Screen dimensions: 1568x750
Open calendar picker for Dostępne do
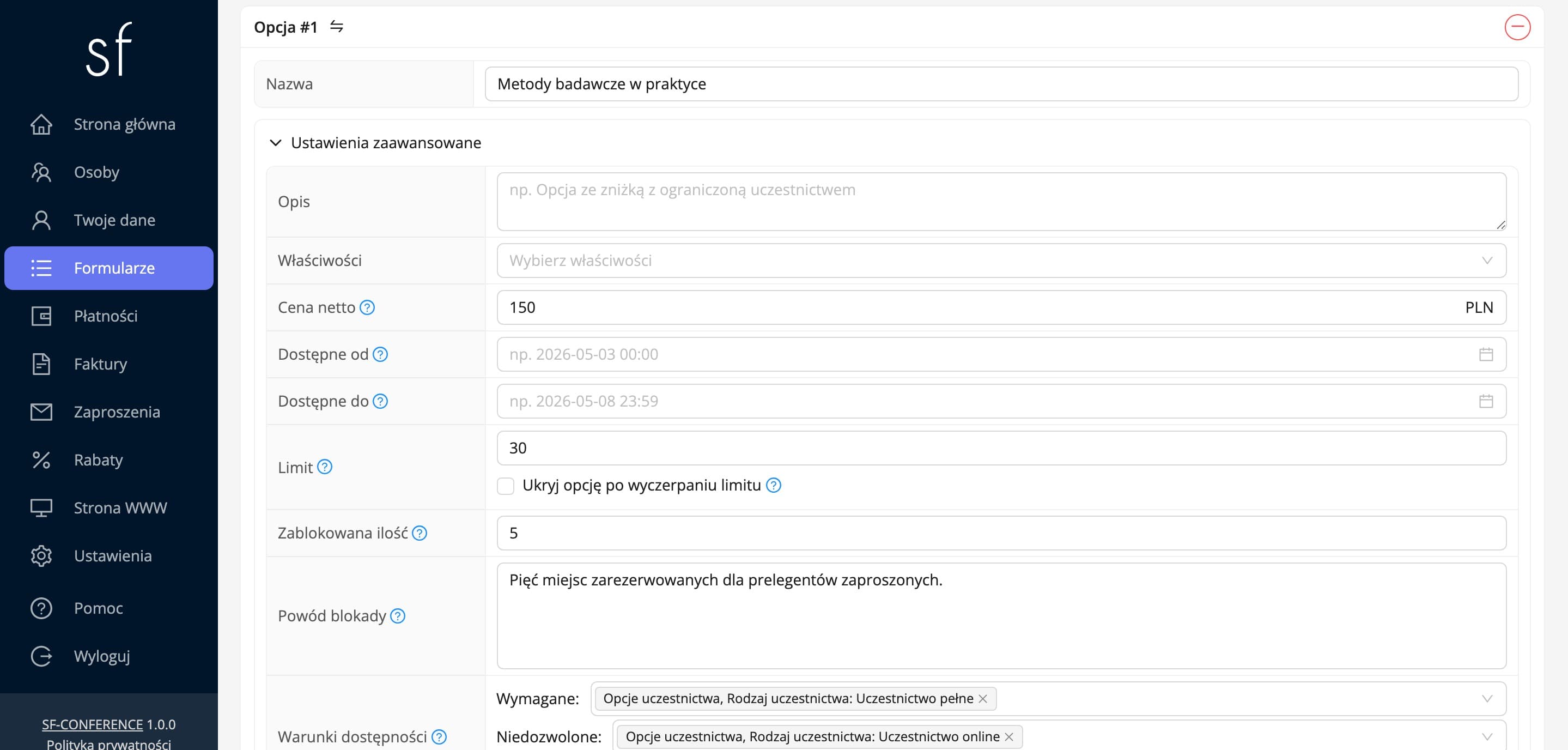pos(1486,401)
